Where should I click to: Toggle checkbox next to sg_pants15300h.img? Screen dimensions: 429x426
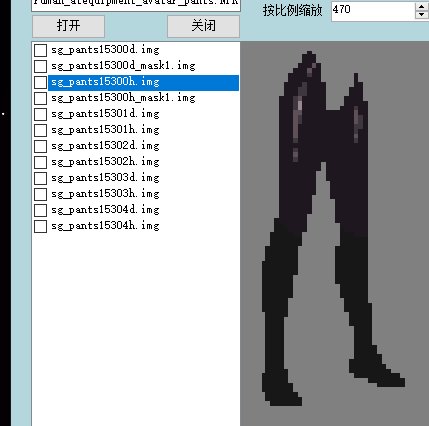coord(40,82)
